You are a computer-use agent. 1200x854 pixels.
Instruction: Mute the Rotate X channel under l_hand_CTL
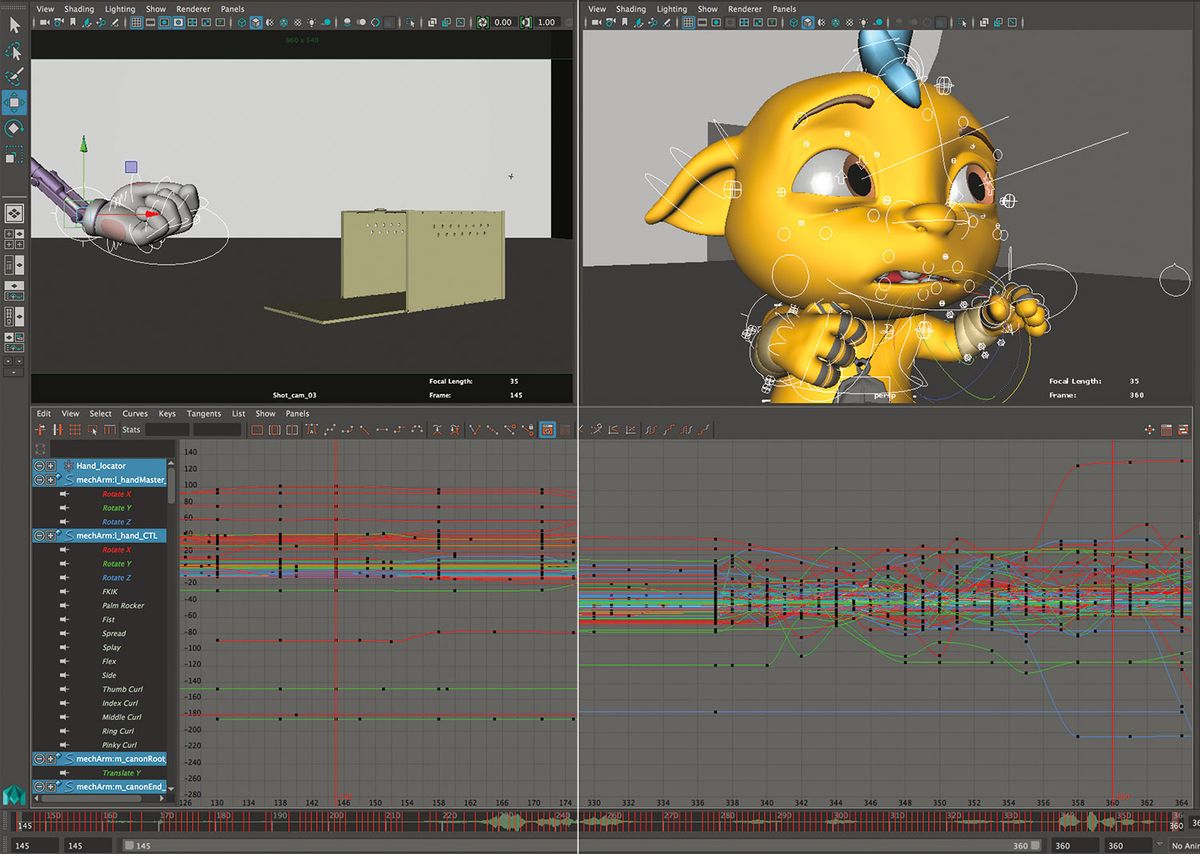coord(65,551)
